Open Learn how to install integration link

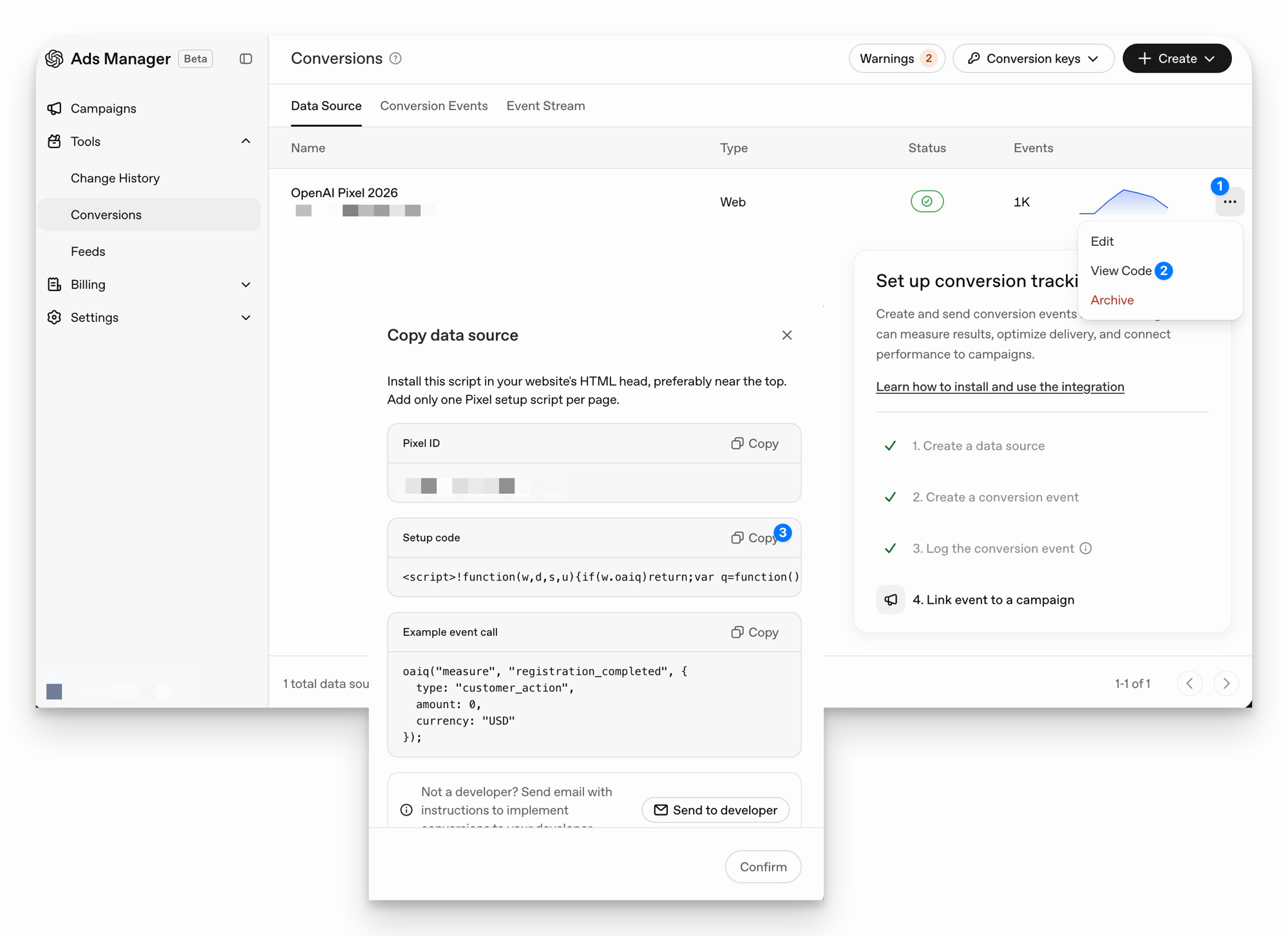tap(999, 387)
